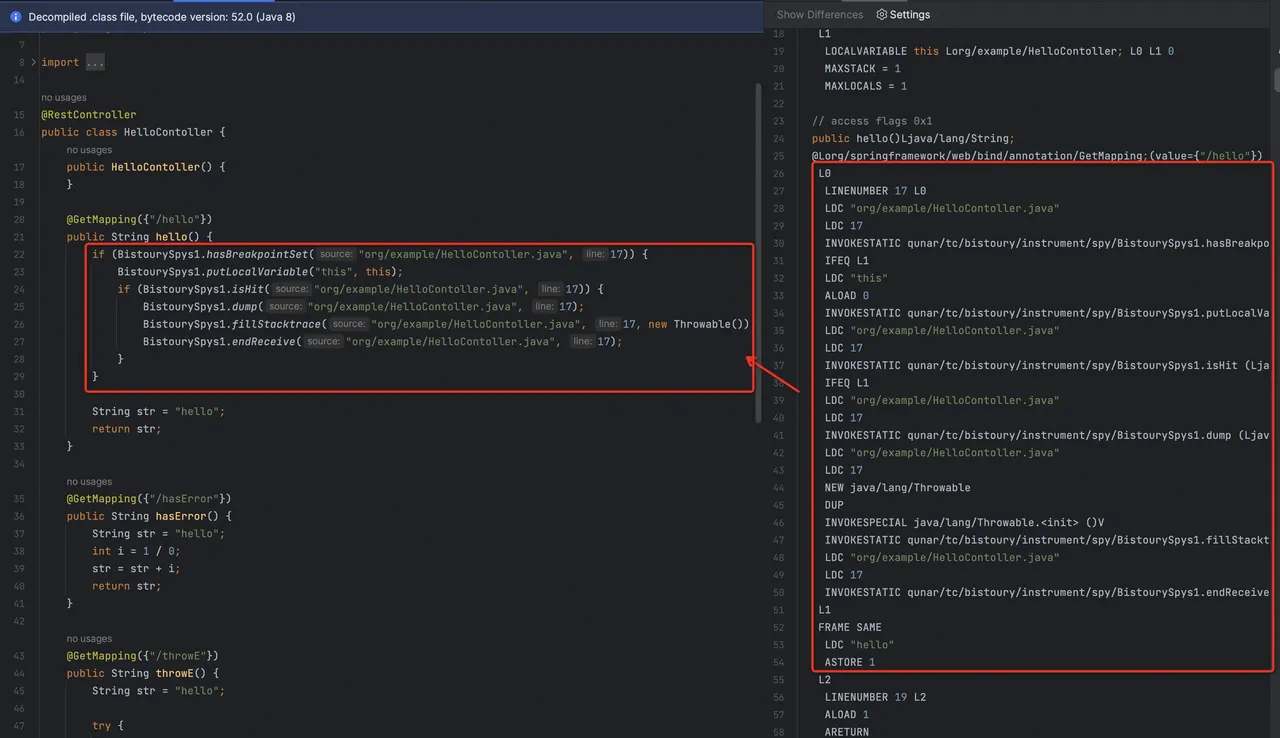Click gutter line number 55 in bytecode viewer

click(x=779, y=680)
